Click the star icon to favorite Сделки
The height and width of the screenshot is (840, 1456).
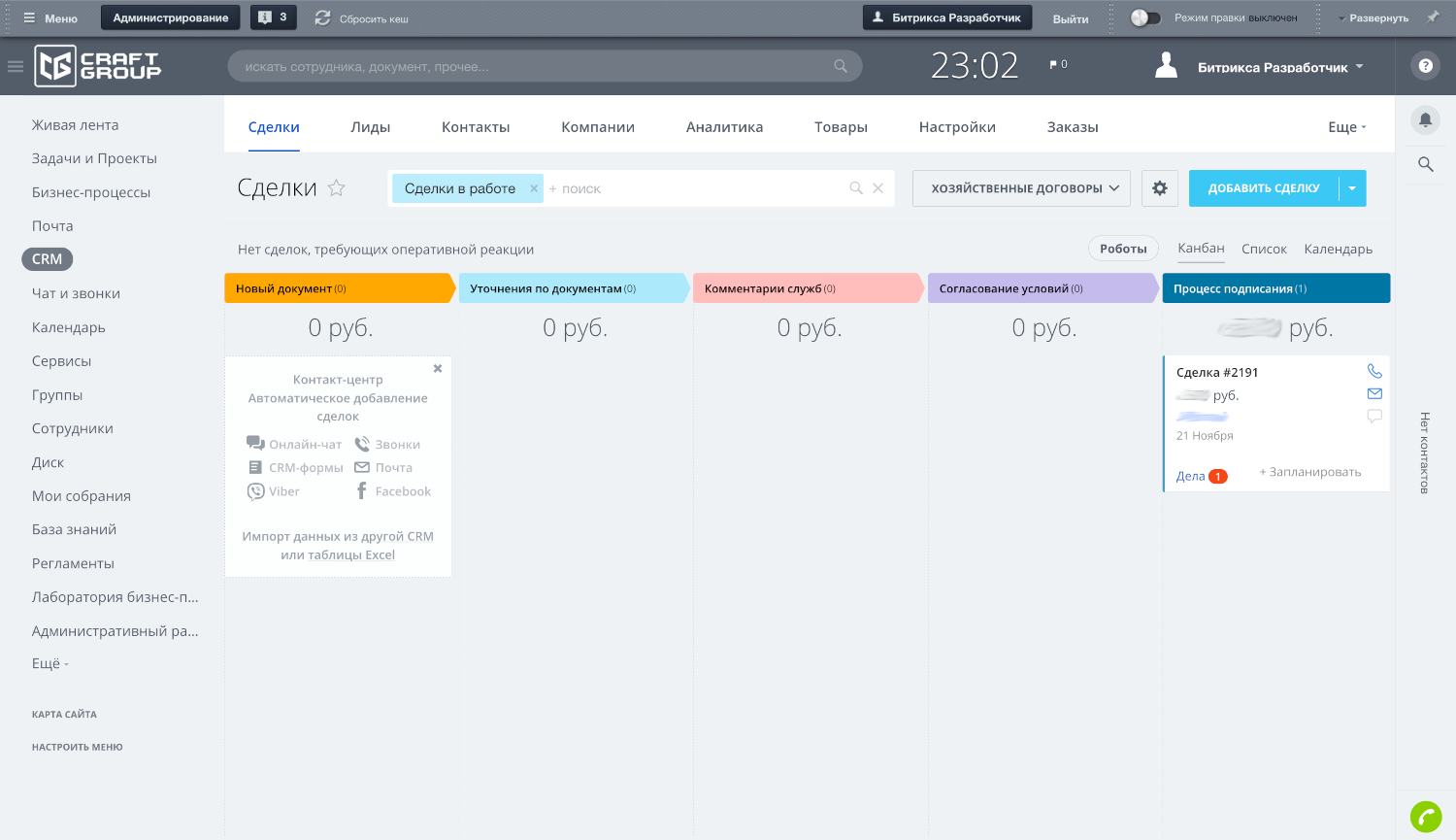[336, 188]
